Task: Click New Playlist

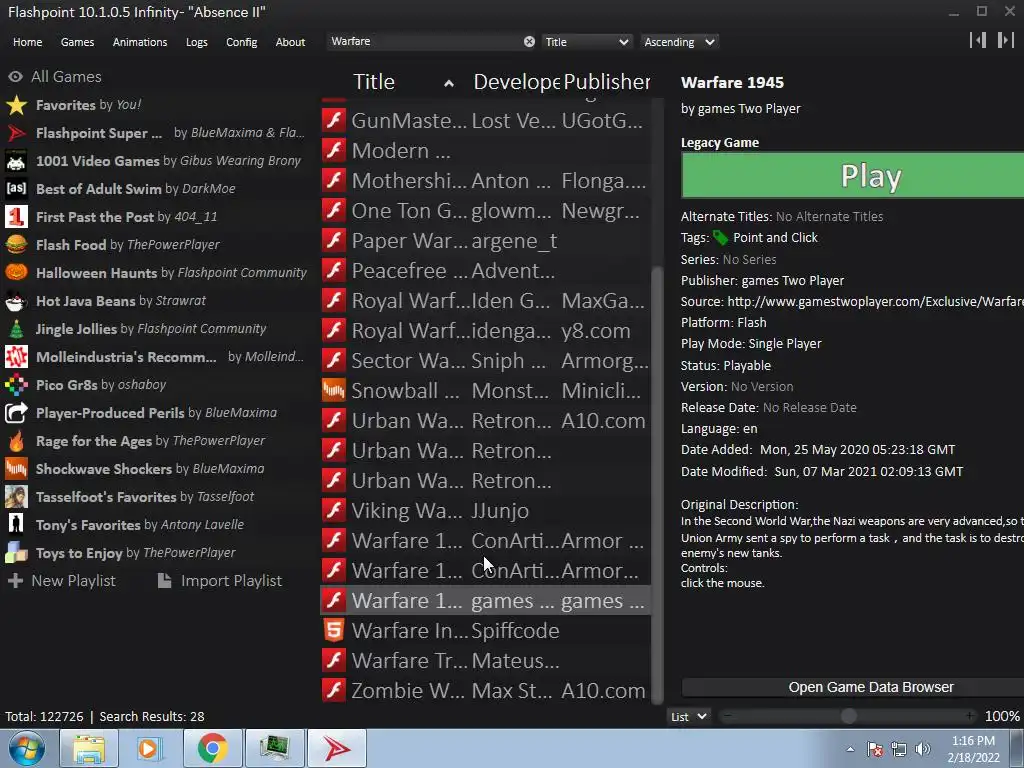Action: click(62, 581)
